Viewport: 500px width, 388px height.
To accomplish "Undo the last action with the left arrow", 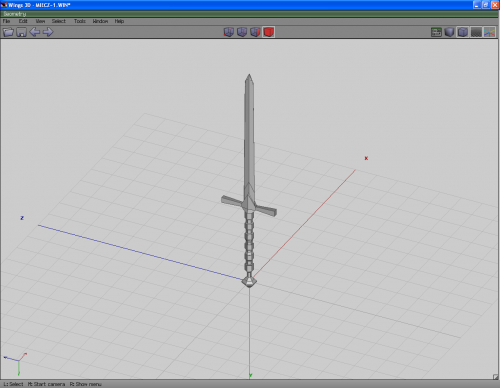I will click(x=35, y=32).
